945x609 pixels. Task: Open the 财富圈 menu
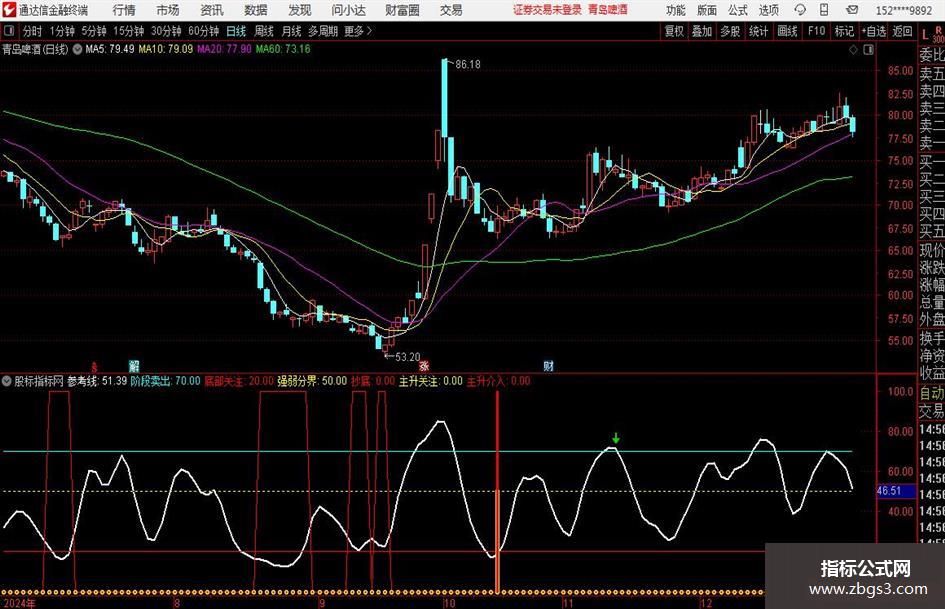(402, 10)
